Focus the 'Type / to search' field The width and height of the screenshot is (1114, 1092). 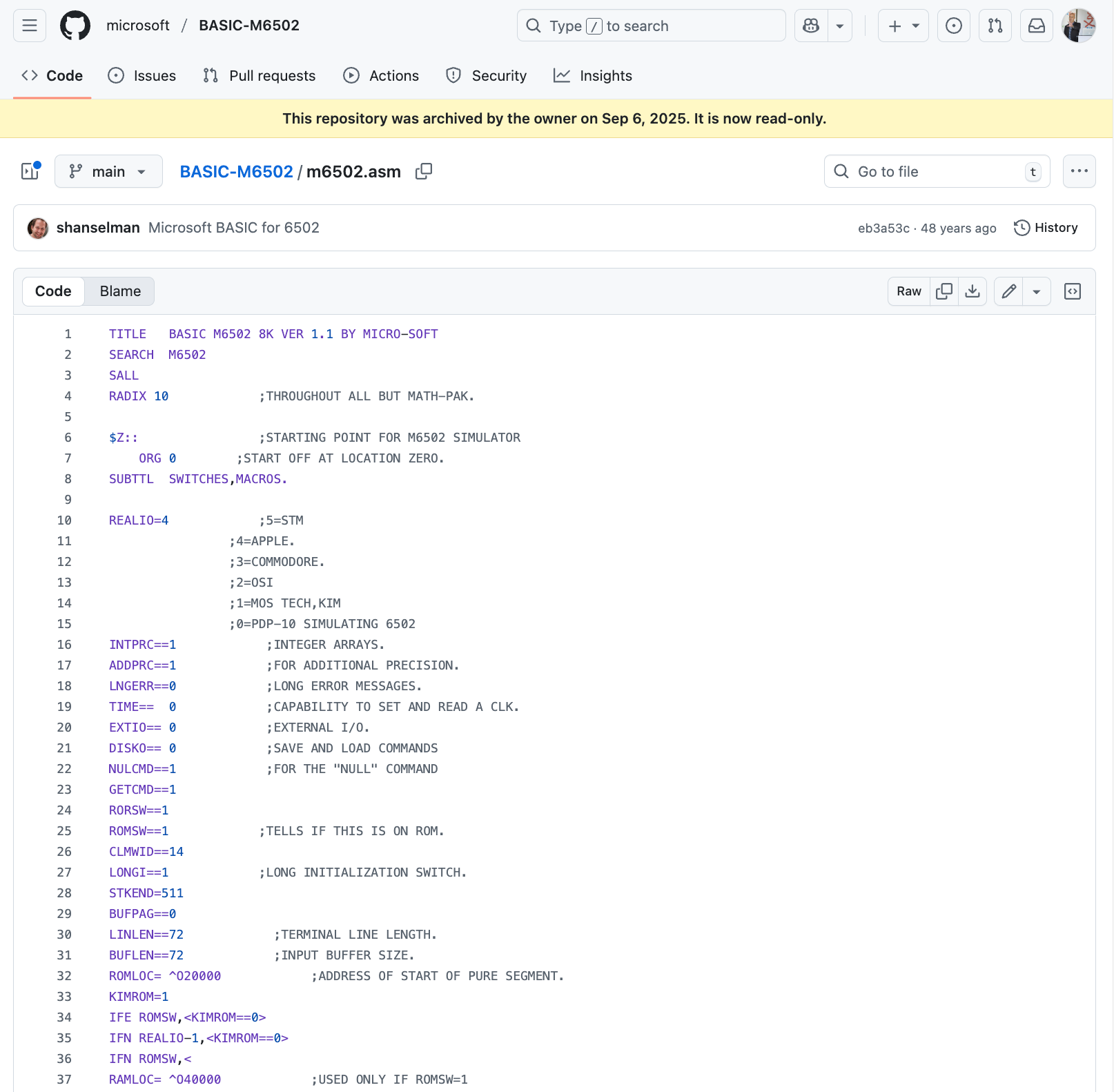(652, 26)
